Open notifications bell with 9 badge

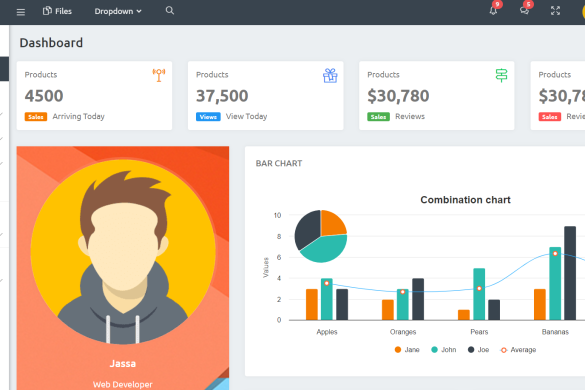pyautogui.click(x=494, y=10)
